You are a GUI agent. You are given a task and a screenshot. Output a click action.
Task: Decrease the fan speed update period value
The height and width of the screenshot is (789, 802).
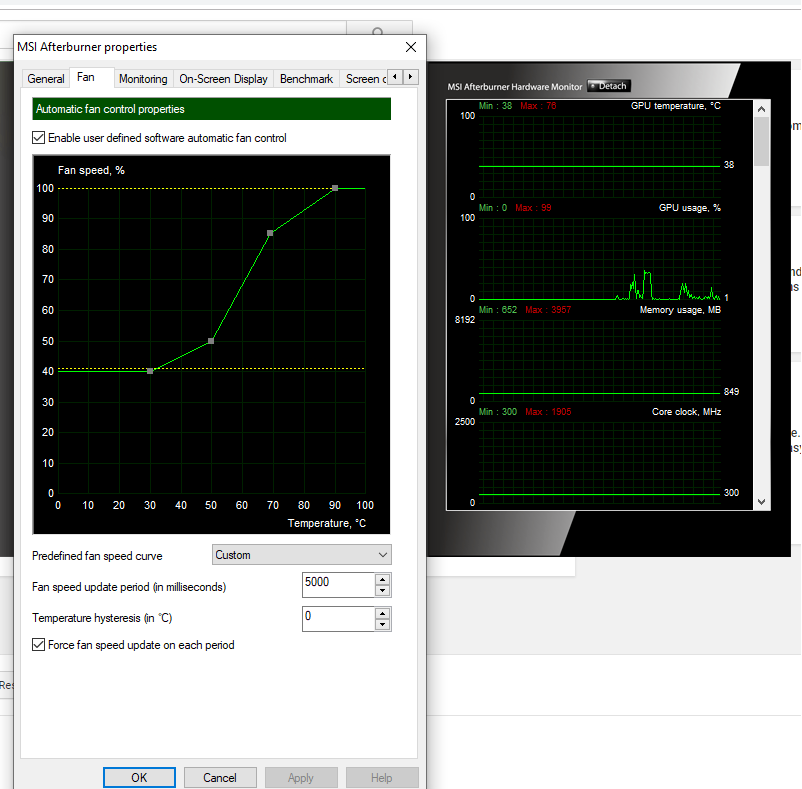pyautogui.click(x=383, y=591)
